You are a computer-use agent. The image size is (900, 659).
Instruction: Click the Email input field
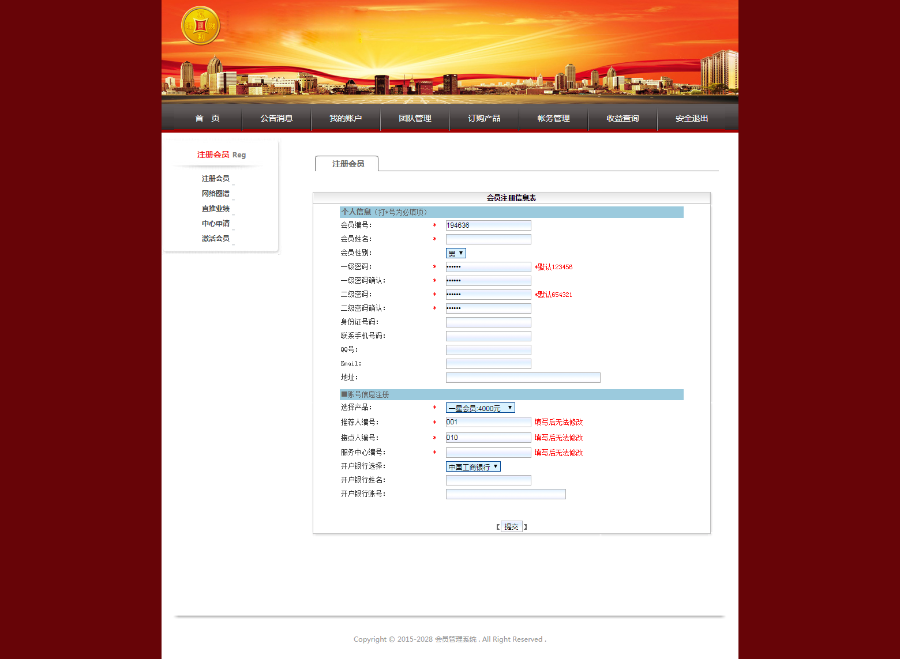(x=487, y=363)
